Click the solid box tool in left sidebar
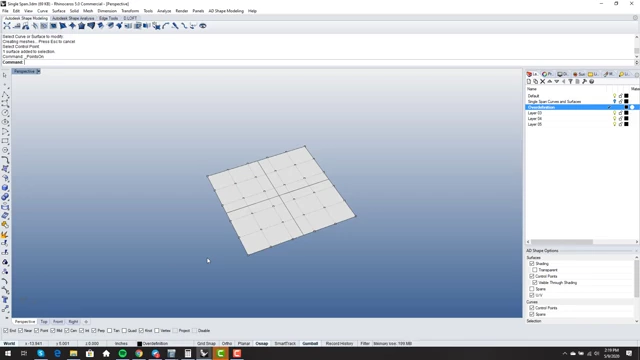This screenshot has height=360, width=640. [x=5, y=187]
